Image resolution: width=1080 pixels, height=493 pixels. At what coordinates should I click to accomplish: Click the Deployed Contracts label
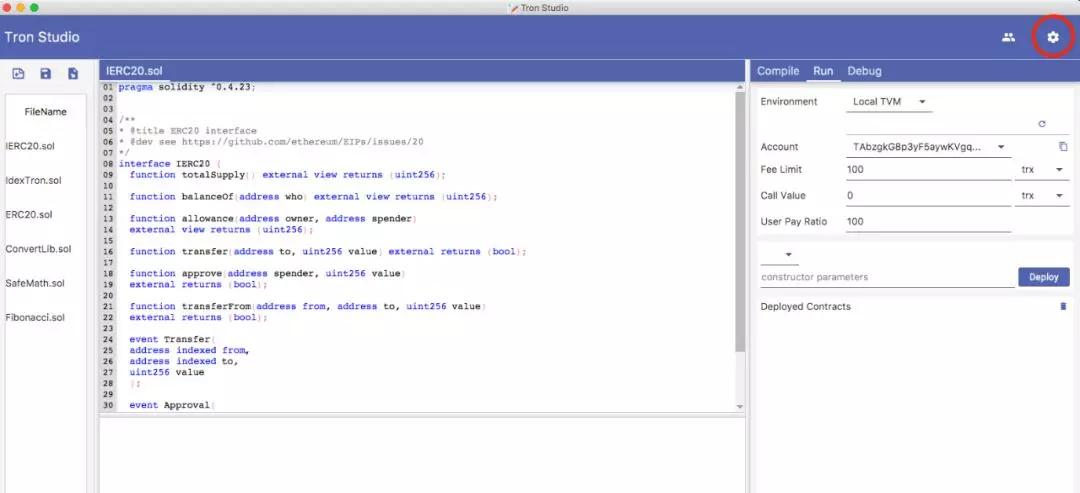pyautogui.click(x=805, y=306)
